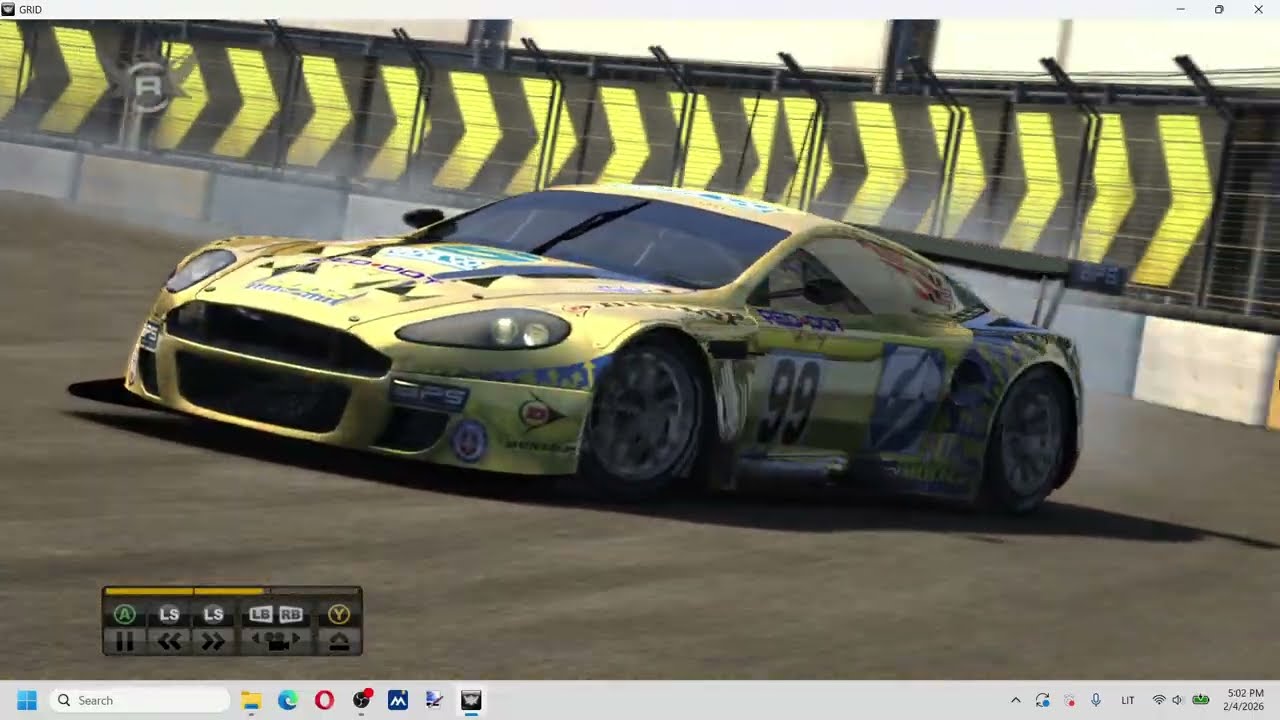
Task: Open OBS Studio from the taskbar
Action: pos(361,700)
